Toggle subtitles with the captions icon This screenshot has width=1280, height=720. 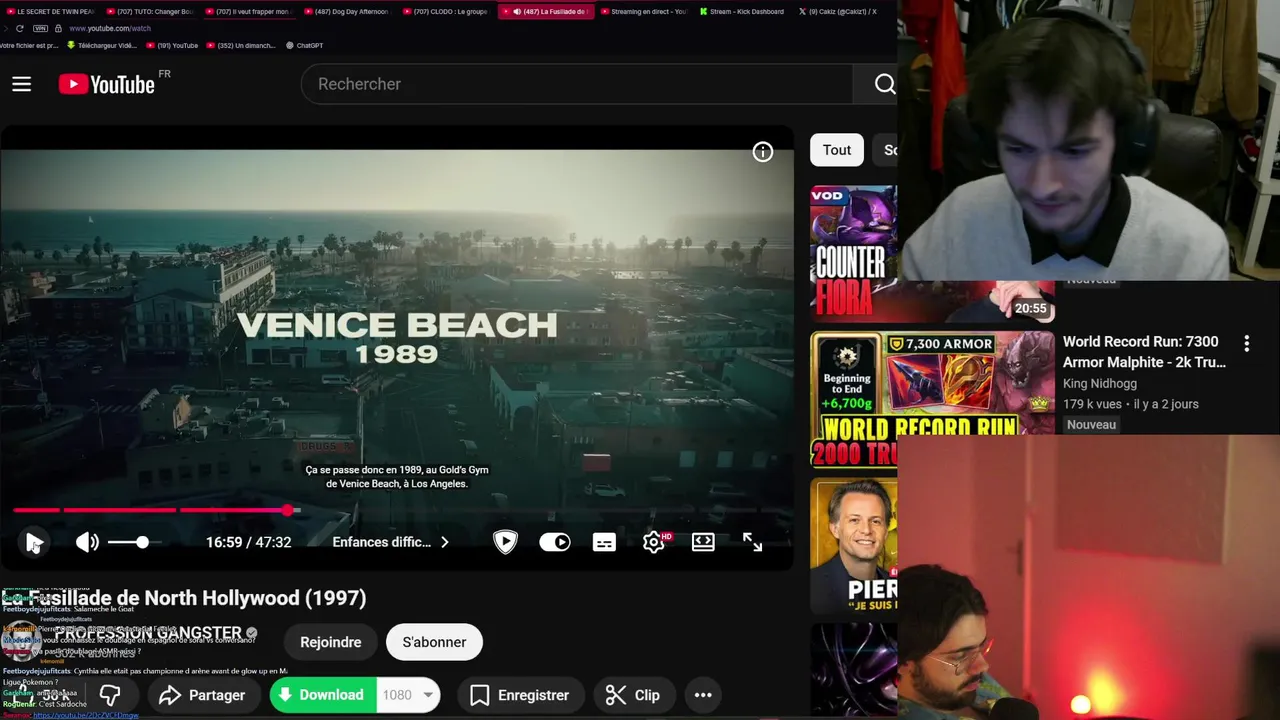[x=604, y=542]
